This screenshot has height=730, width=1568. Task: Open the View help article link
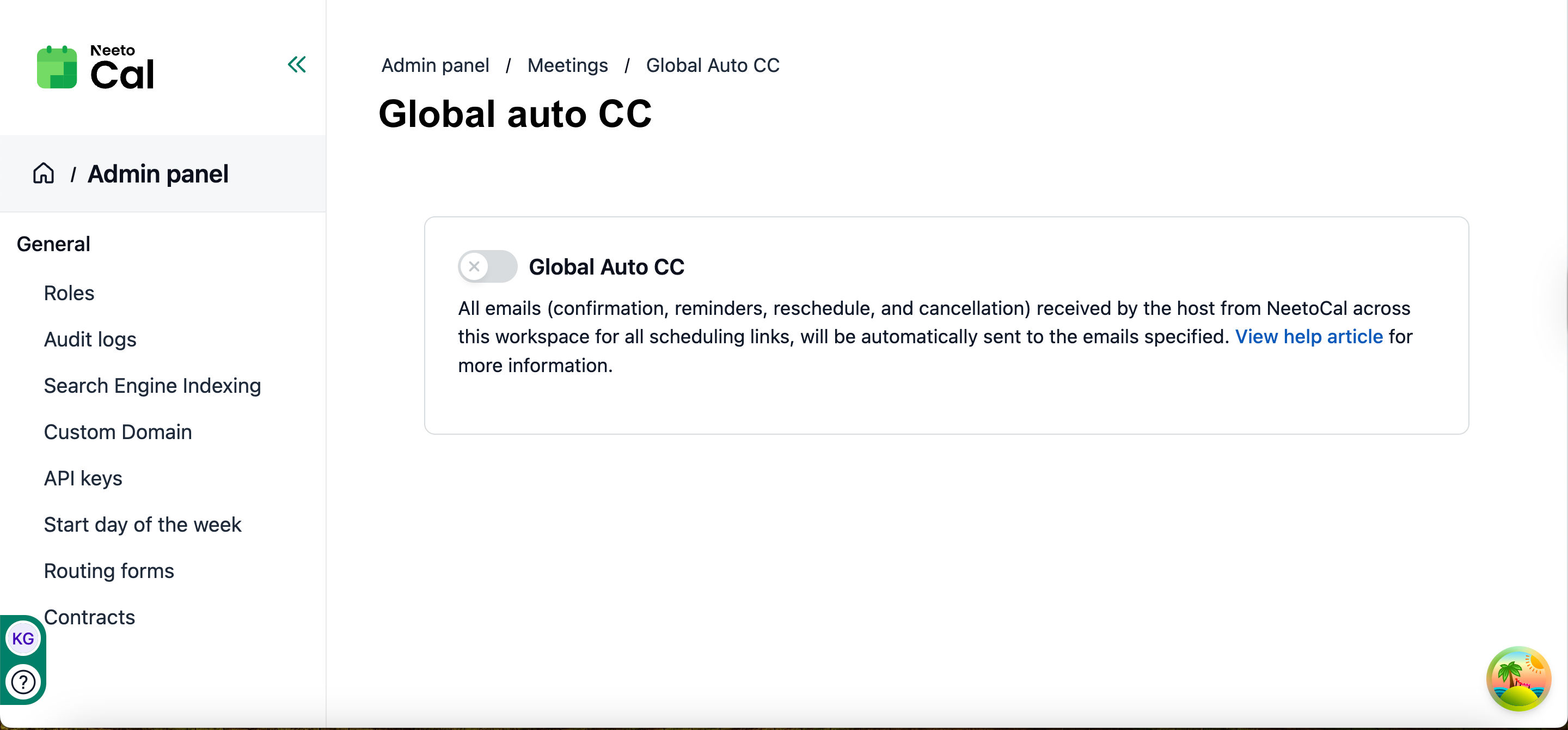[x=1309, y=337]
